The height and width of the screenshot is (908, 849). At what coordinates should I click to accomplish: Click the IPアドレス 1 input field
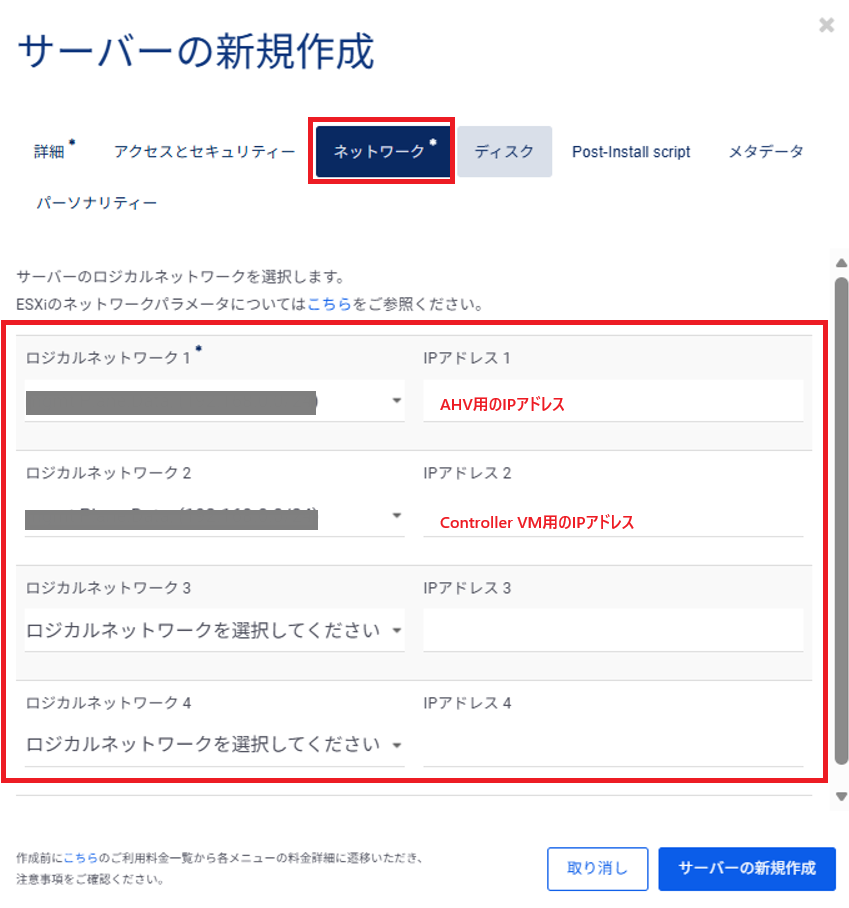[612, 402]
